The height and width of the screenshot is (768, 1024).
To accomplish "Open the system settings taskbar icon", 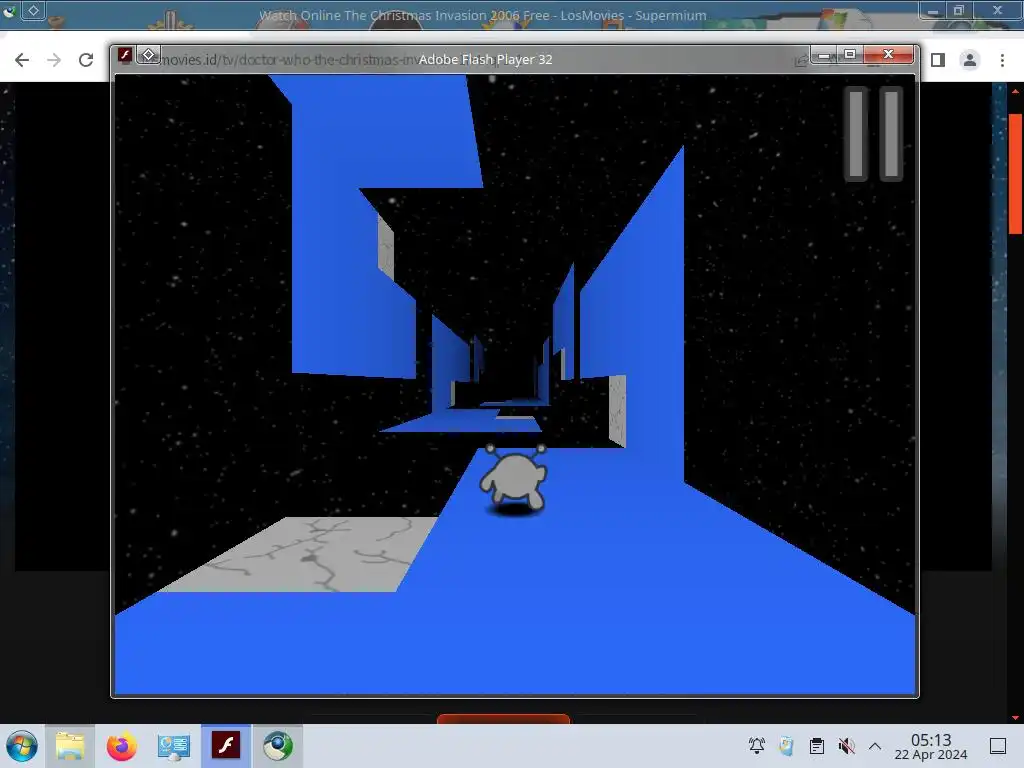I will coord(174,746).
